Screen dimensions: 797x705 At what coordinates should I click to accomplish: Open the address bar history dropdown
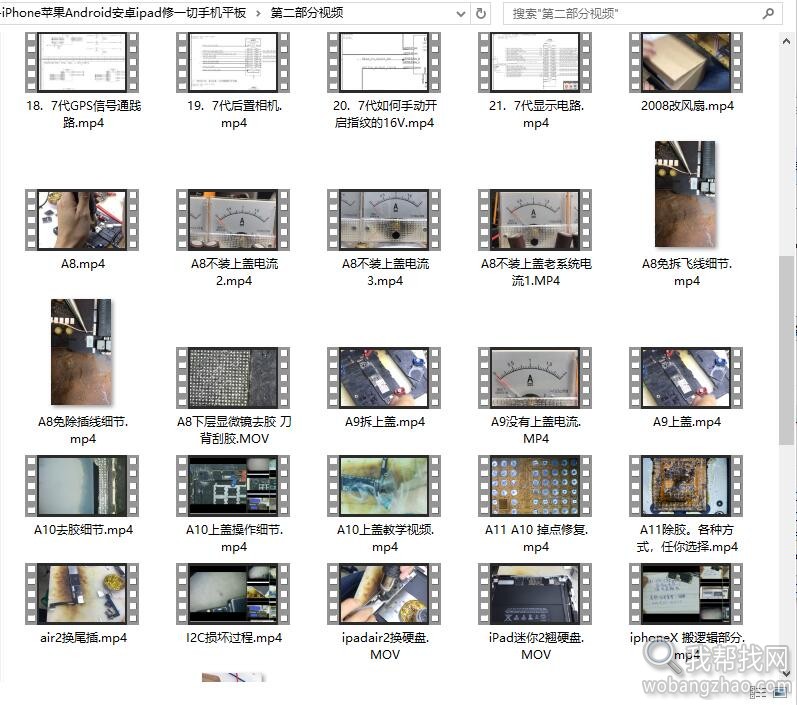461,14
